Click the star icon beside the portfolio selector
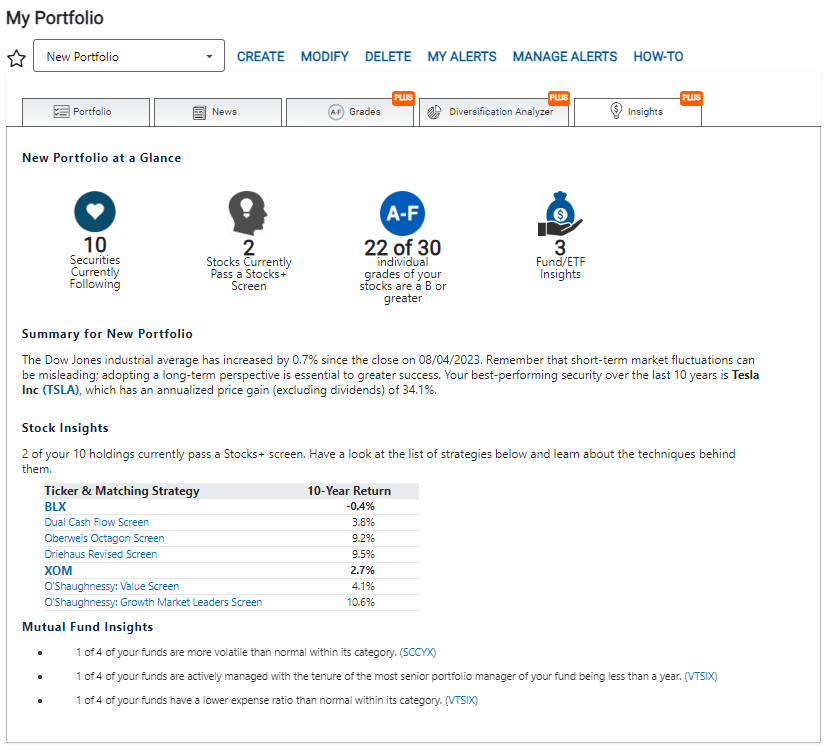The height and width of the screenshot is (754, 827). [17, 58]
